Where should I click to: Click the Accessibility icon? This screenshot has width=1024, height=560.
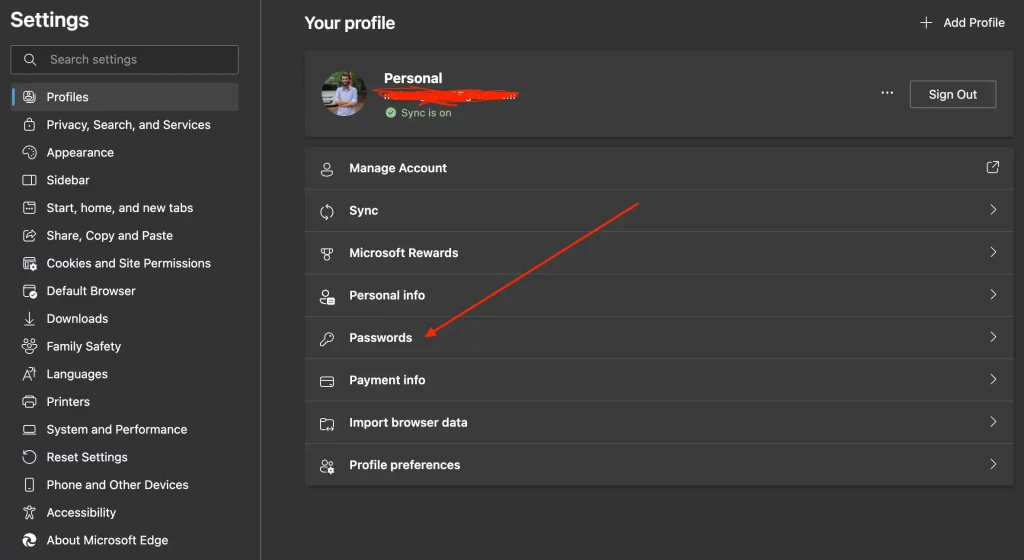point(29,512)
